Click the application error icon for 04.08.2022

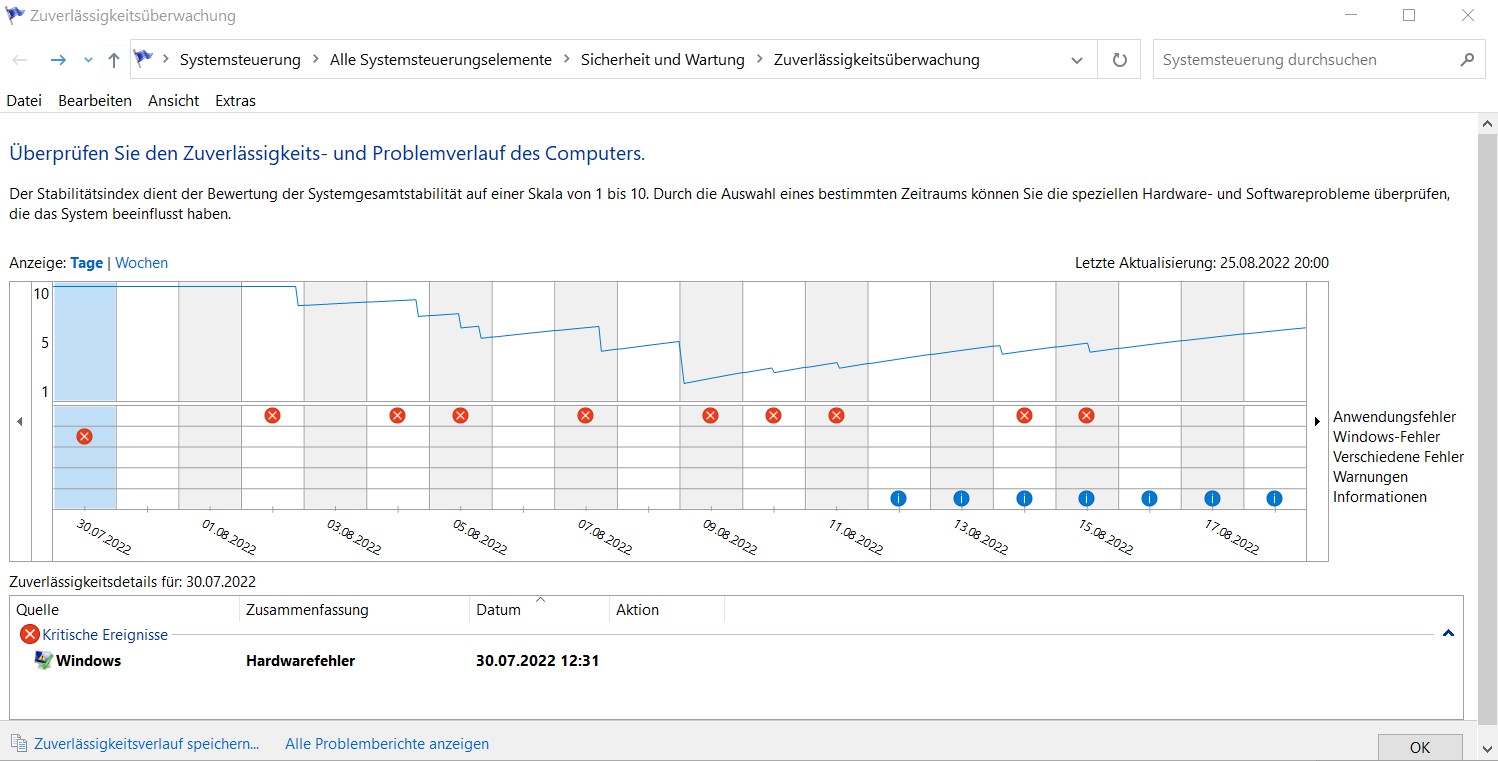click(397, 415)
